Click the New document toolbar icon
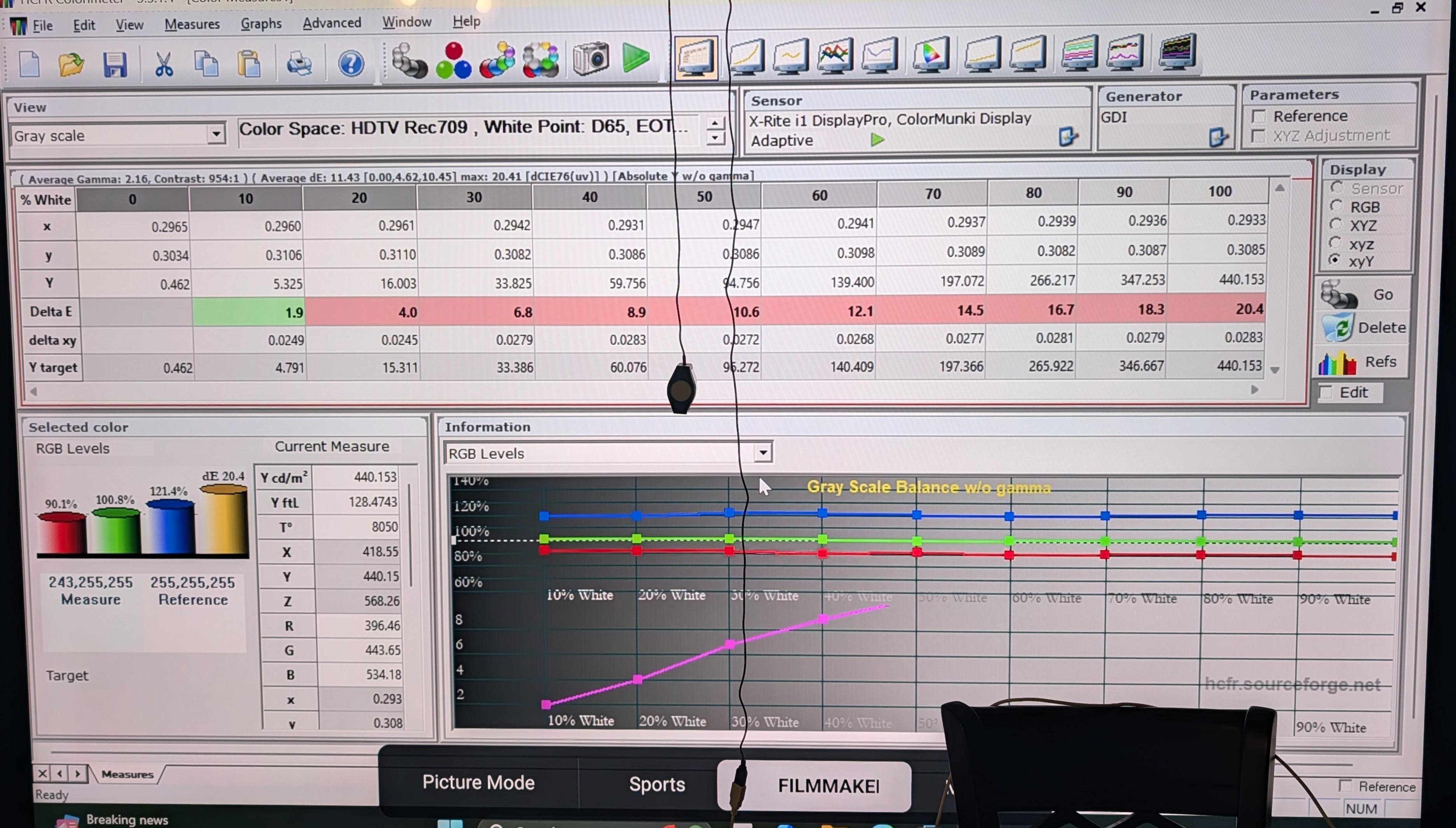Image resolution: width=1456 pixels, height=828 pixels. coord(30,64)
